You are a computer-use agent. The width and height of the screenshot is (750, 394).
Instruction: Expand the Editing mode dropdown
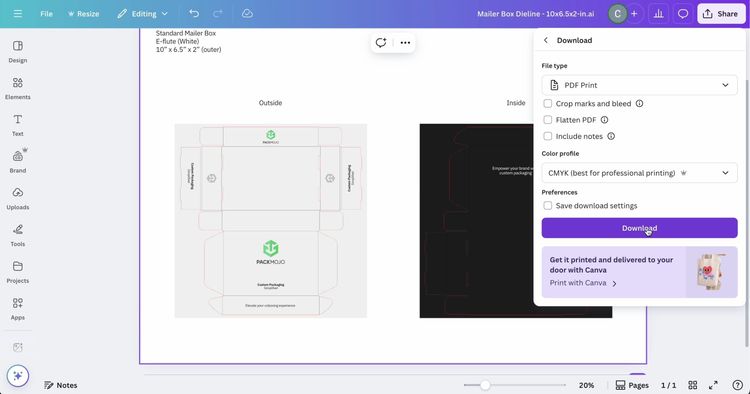click(143, 14)
